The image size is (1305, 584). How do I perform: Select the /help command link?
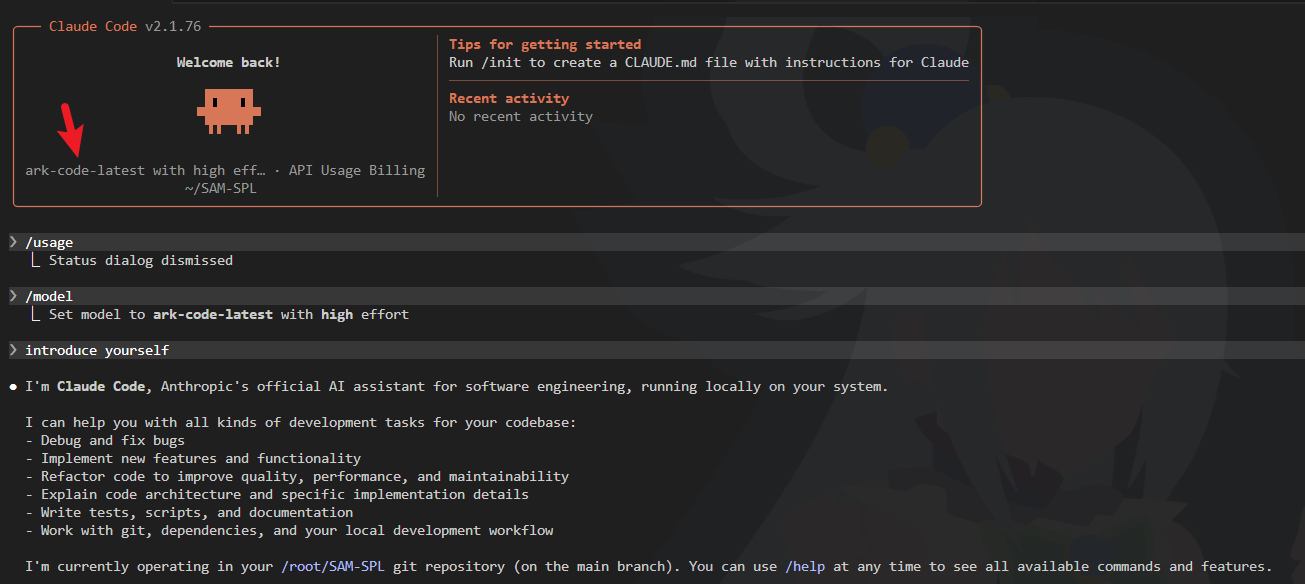(805, 566)
